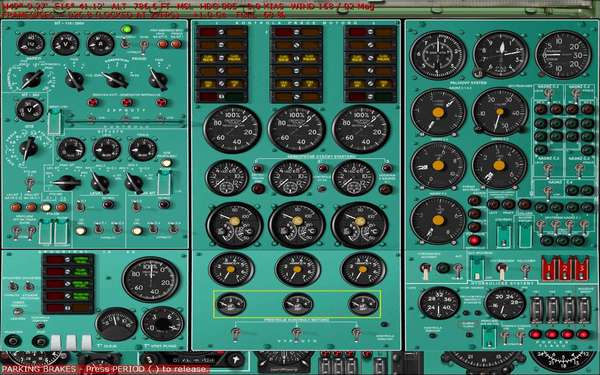Flip last of four black rocker switches in hydraulics section
The width and height of the screenshot is (600, 375).
(584, 309)
